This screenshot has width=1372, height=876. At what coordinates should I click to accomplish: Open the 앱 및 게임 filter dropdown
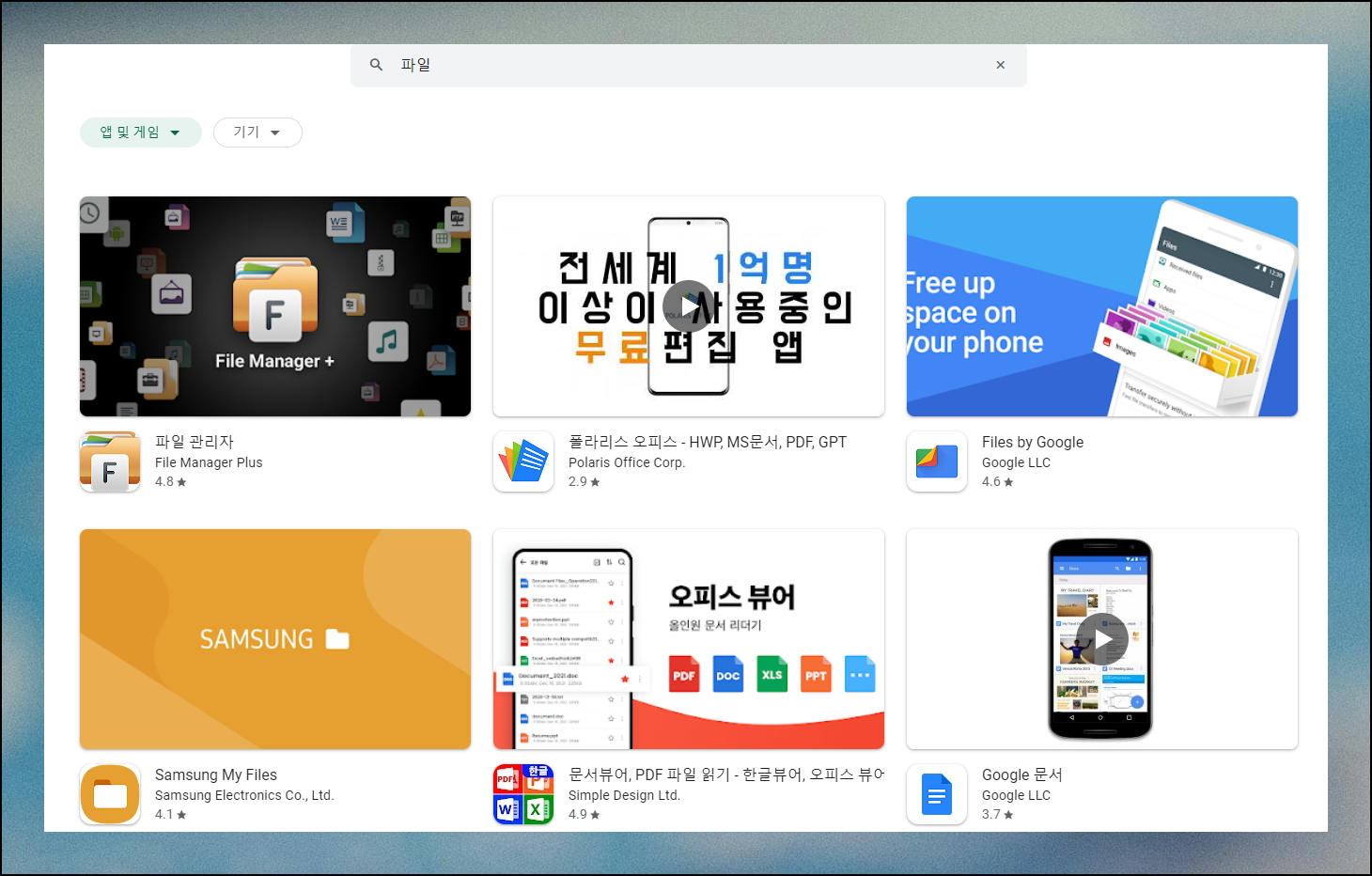141,133
